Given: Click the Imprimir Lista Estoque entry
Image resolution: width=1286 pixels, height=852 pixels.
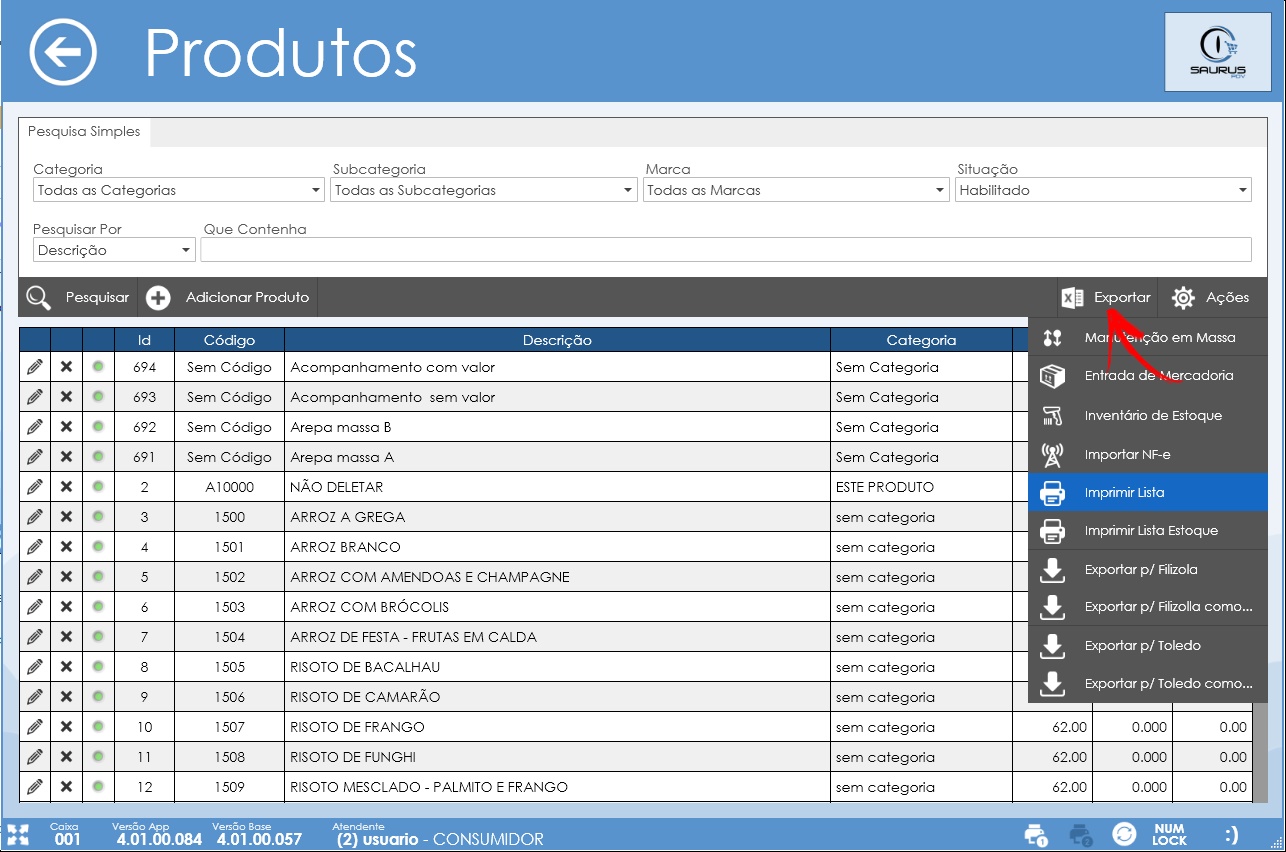Looking at the screenshot, I should (1148, 531).
